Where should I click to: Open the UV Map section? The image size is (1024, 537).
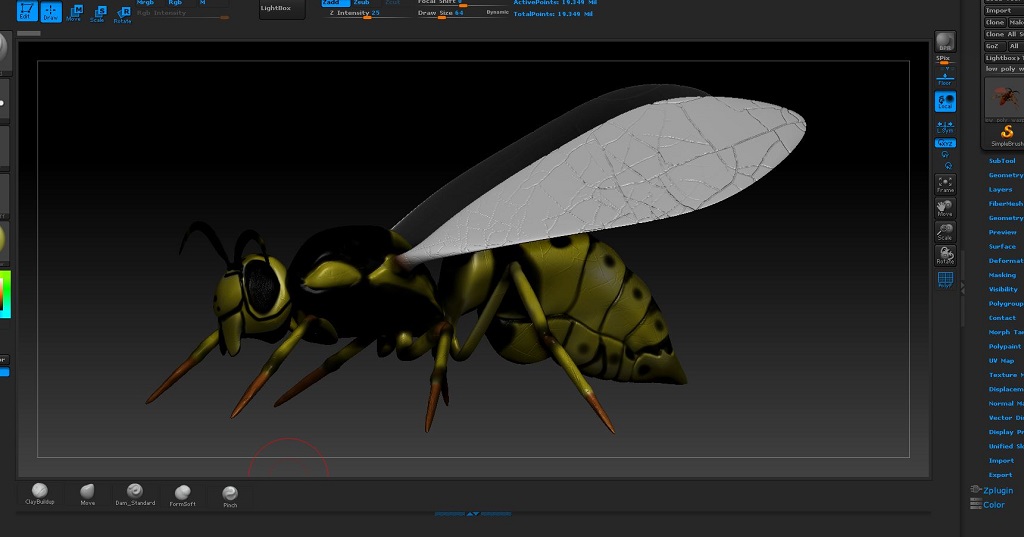tap(1001, 361)
